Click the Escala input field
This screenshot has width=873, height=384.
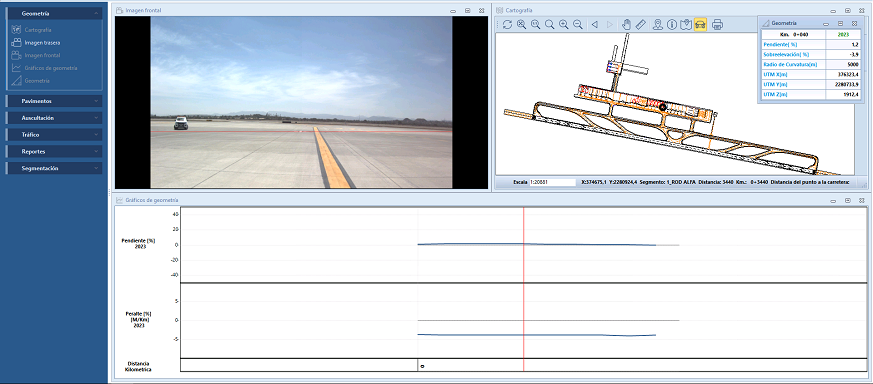click(x=552, y=182)
